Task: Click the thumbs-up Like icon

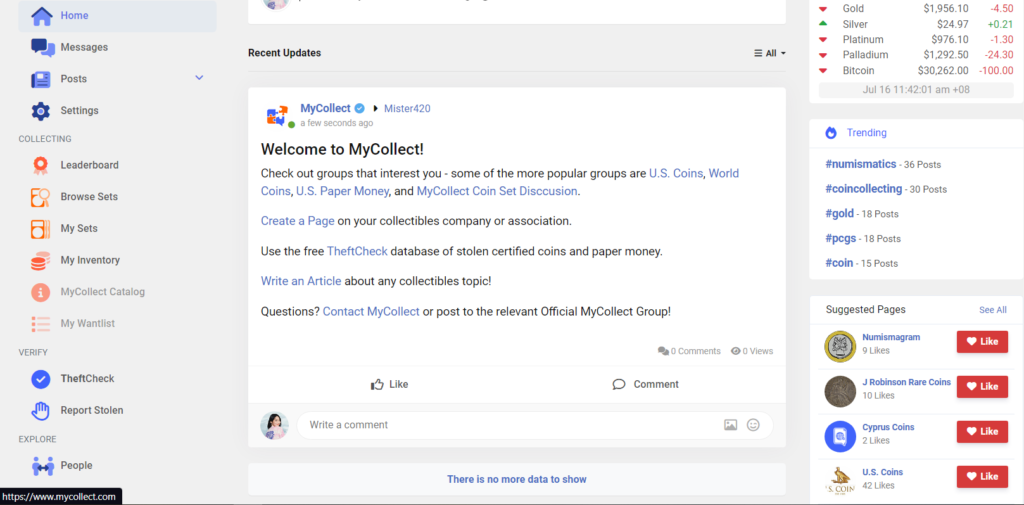Action: coord(377,384)
